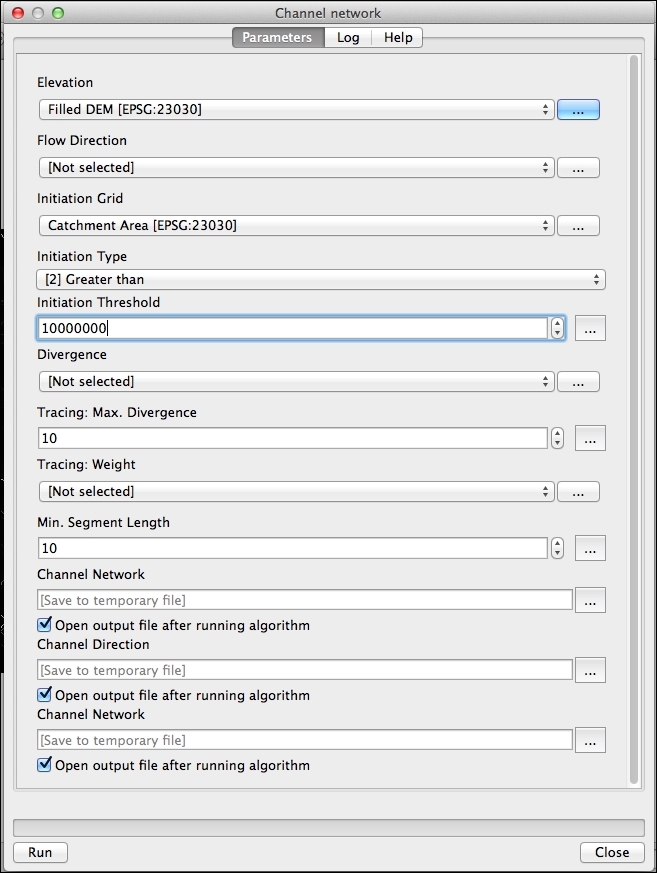Click the ellipsis button for Initiation Threshold
657x873 pixels.
tap(590, 328)
